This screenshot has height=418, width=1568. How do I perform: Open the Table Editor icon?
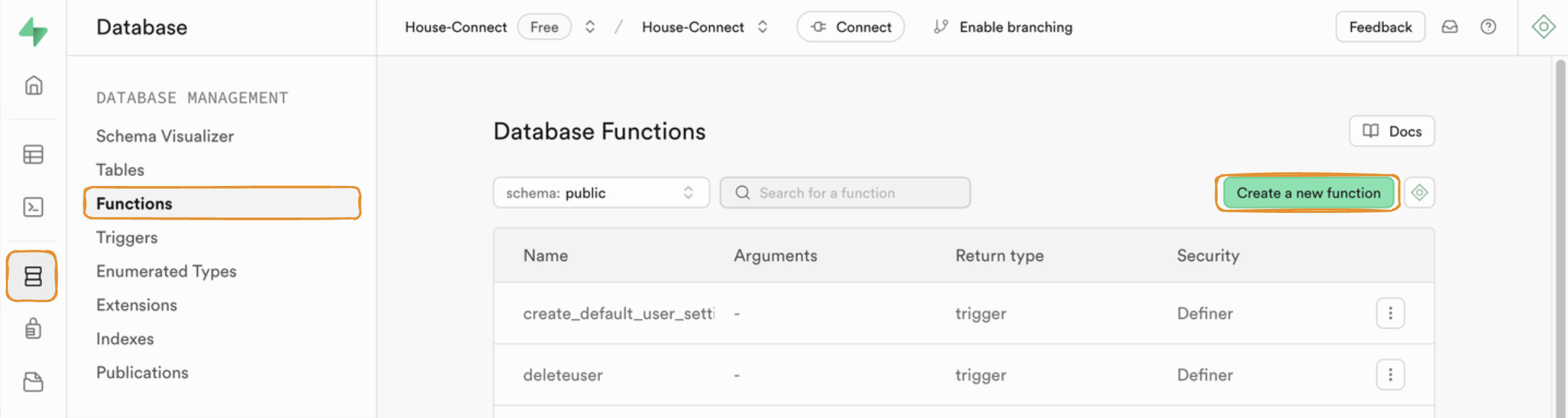[34, 154]
